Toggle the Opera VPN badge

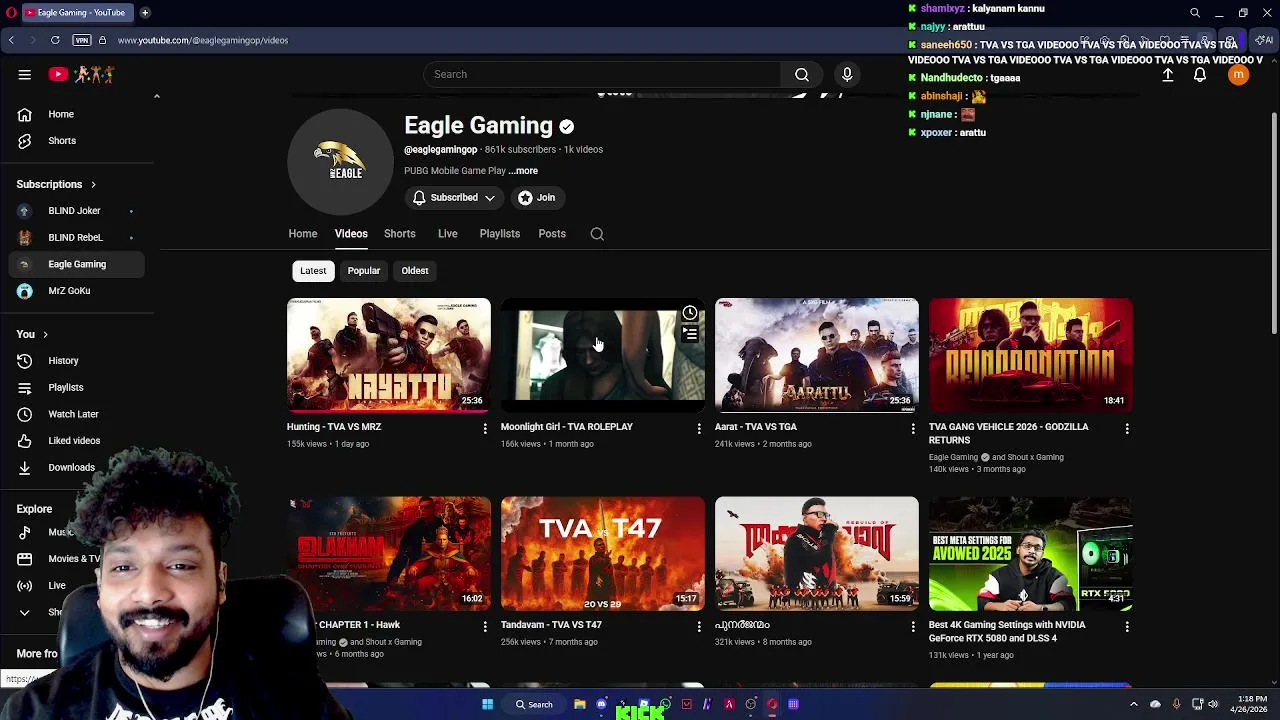(x=82, y=40)
